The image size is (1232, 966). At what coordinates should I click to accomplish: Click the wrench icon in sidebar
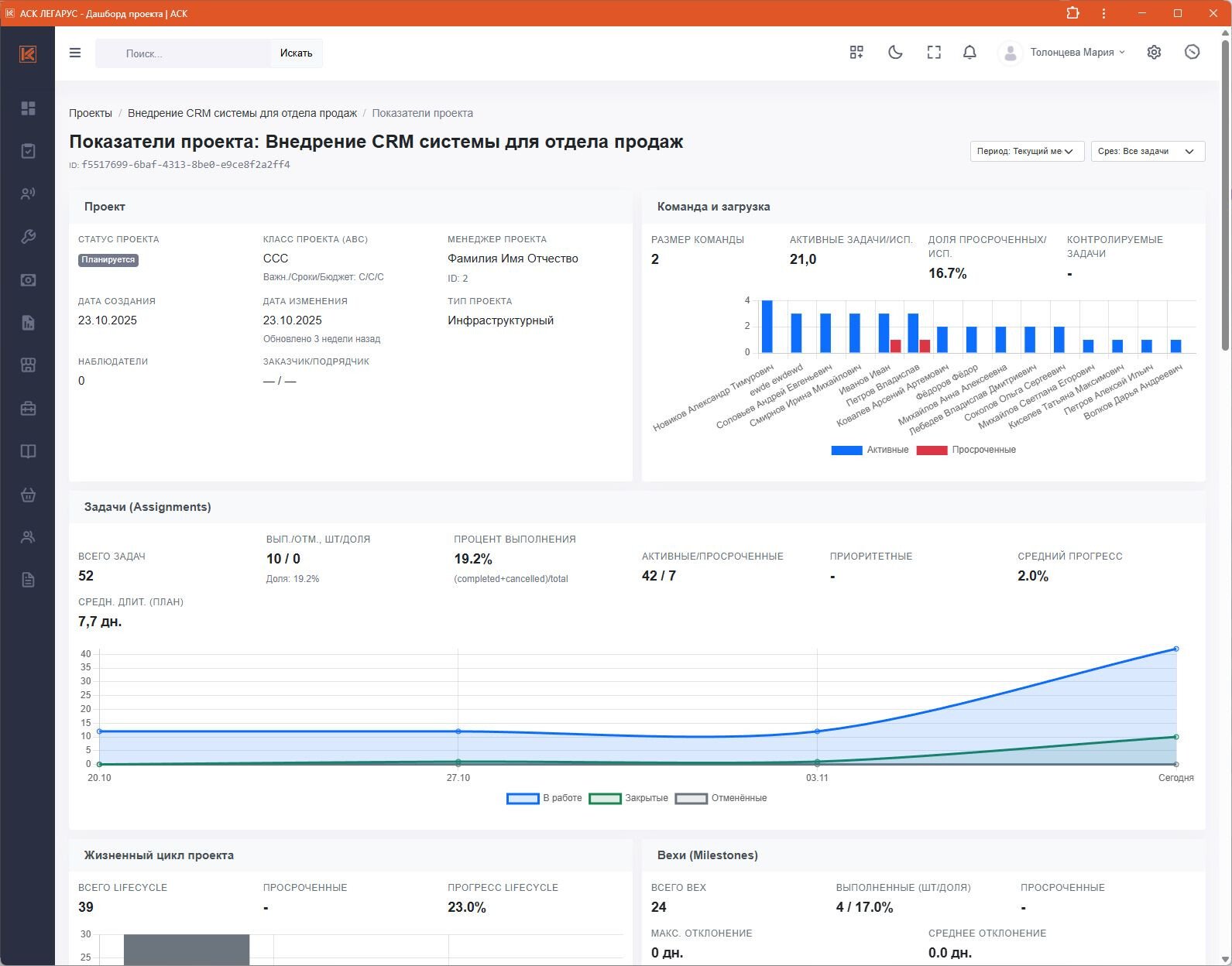coord(28,237)
